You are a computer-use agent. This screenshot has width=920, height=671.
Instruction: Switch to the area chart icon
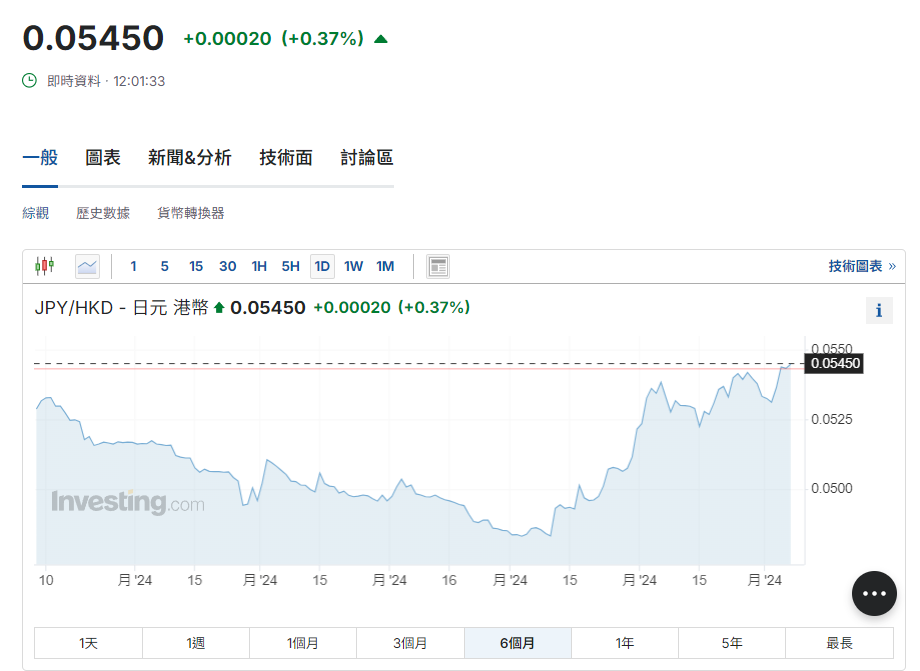[x=88, y=266]
